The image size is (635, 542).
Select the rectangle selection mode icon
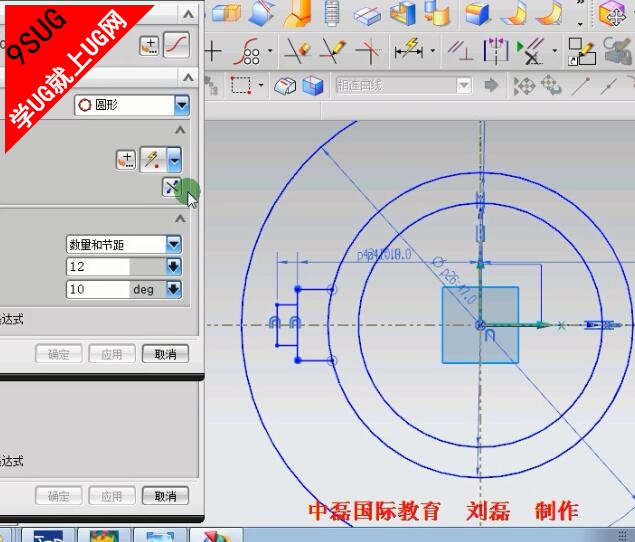pyautogui.click(x=241, y=85)
